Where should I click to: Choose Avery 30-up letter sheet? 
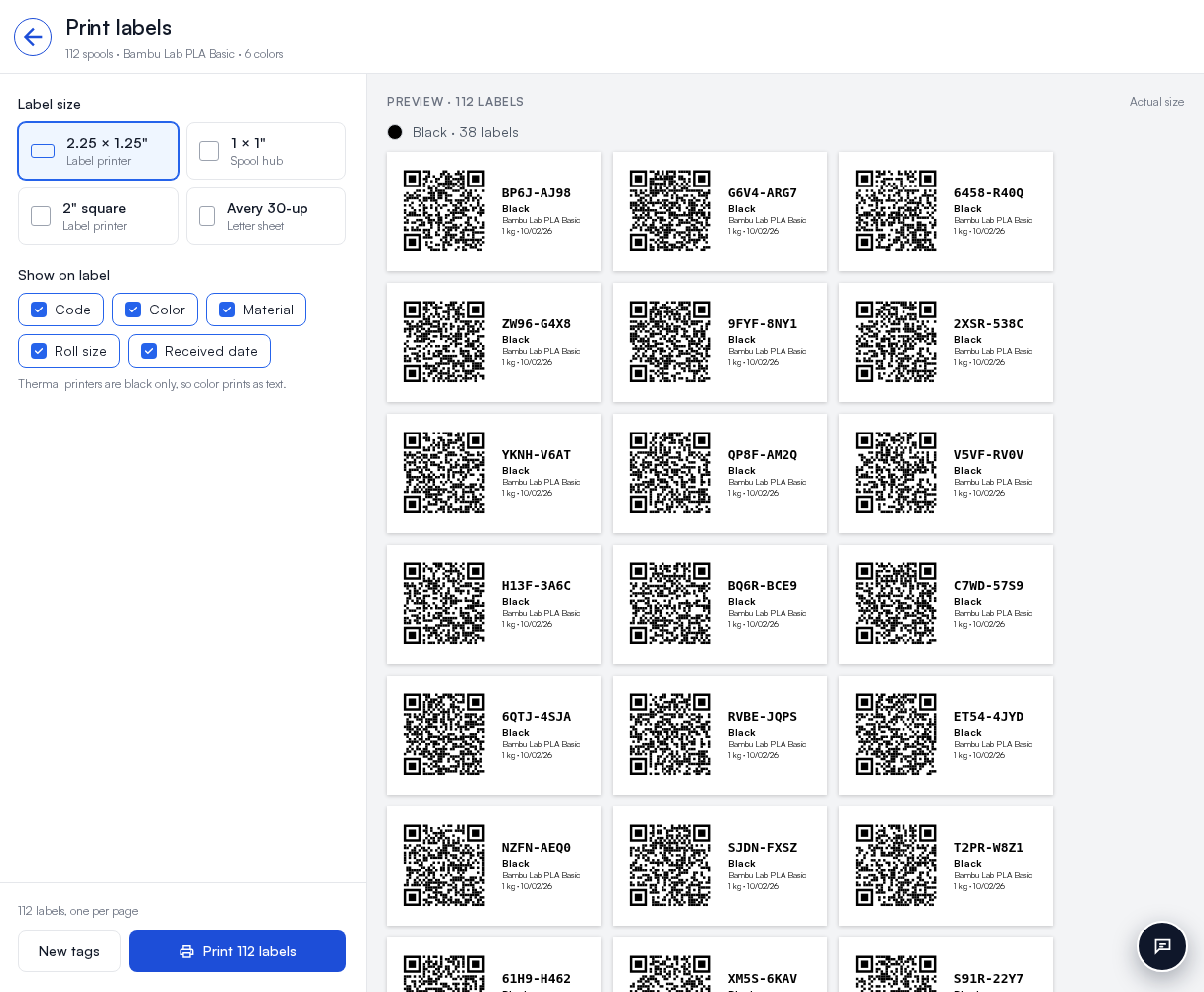pos(266,216)
